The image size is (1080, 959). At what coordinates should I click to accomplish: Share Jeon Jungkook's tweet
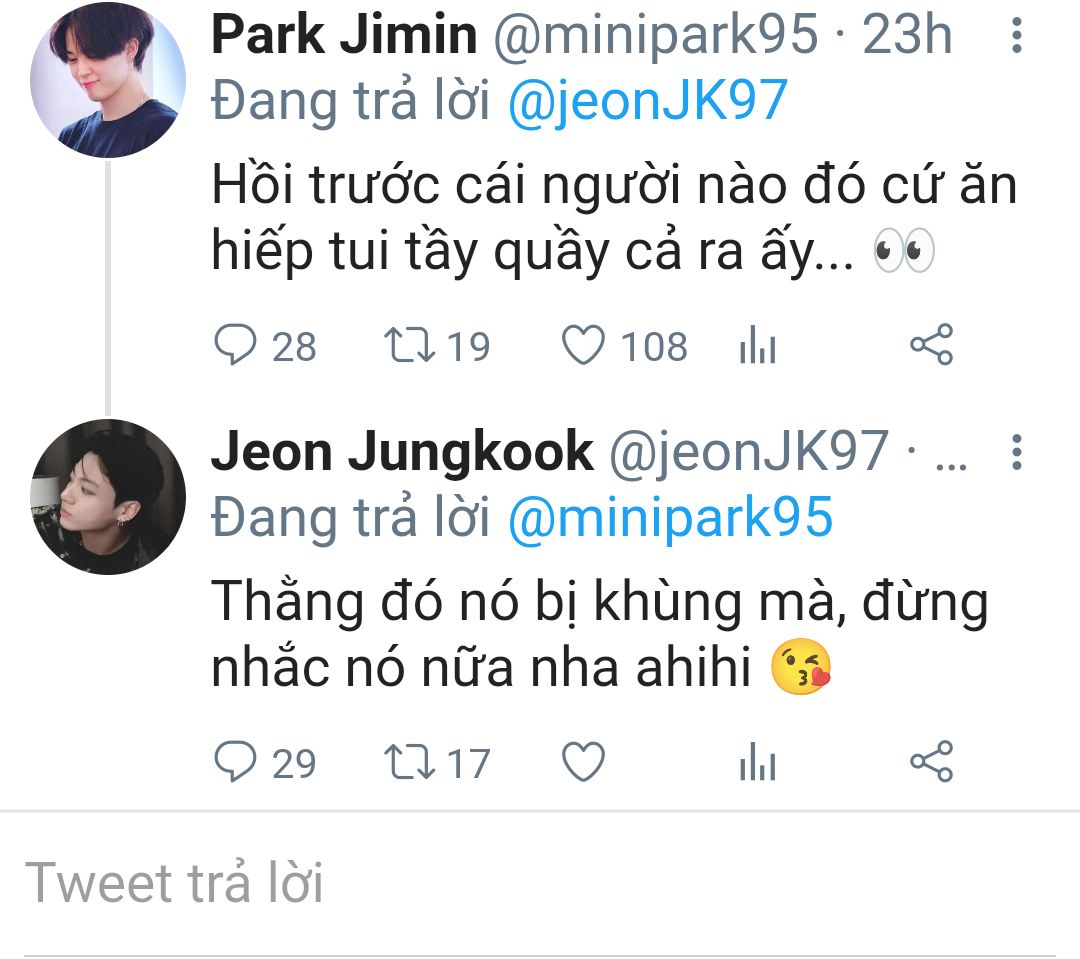(931, 762)
